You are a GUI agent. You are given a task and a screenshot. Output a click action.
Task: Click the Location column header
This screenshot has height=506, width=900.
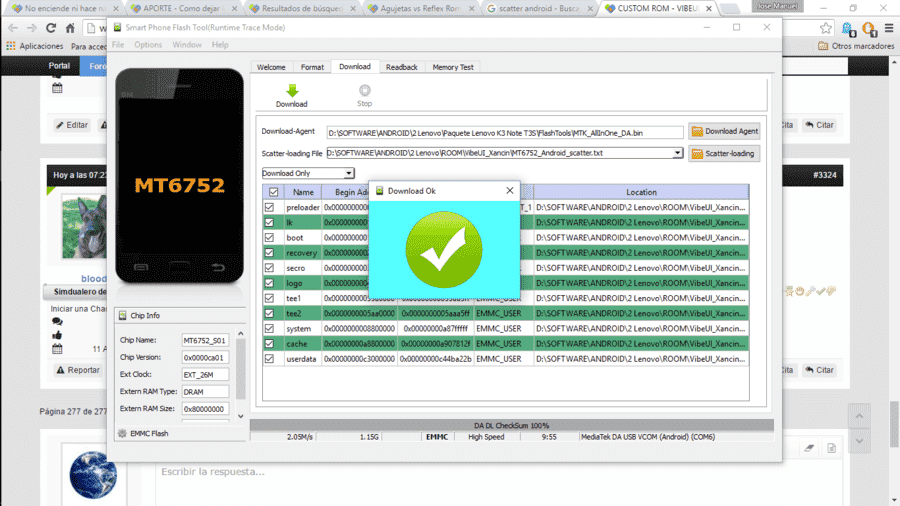641,192
